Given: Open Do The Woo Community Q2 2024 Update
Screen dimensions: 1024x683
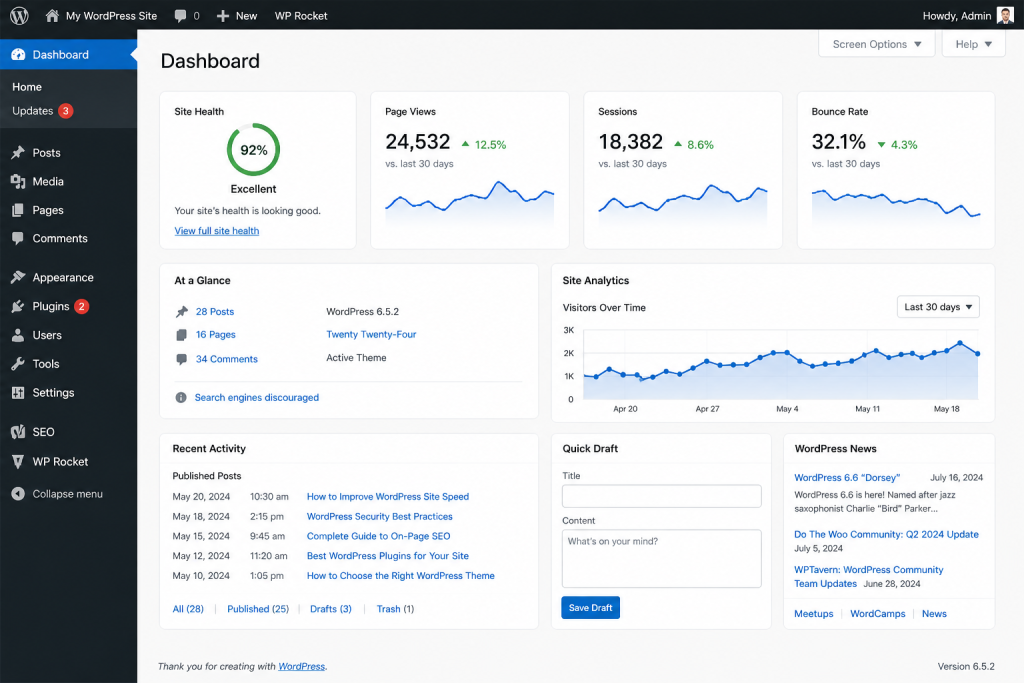Looking at the screenshot, I should [886, 534].
